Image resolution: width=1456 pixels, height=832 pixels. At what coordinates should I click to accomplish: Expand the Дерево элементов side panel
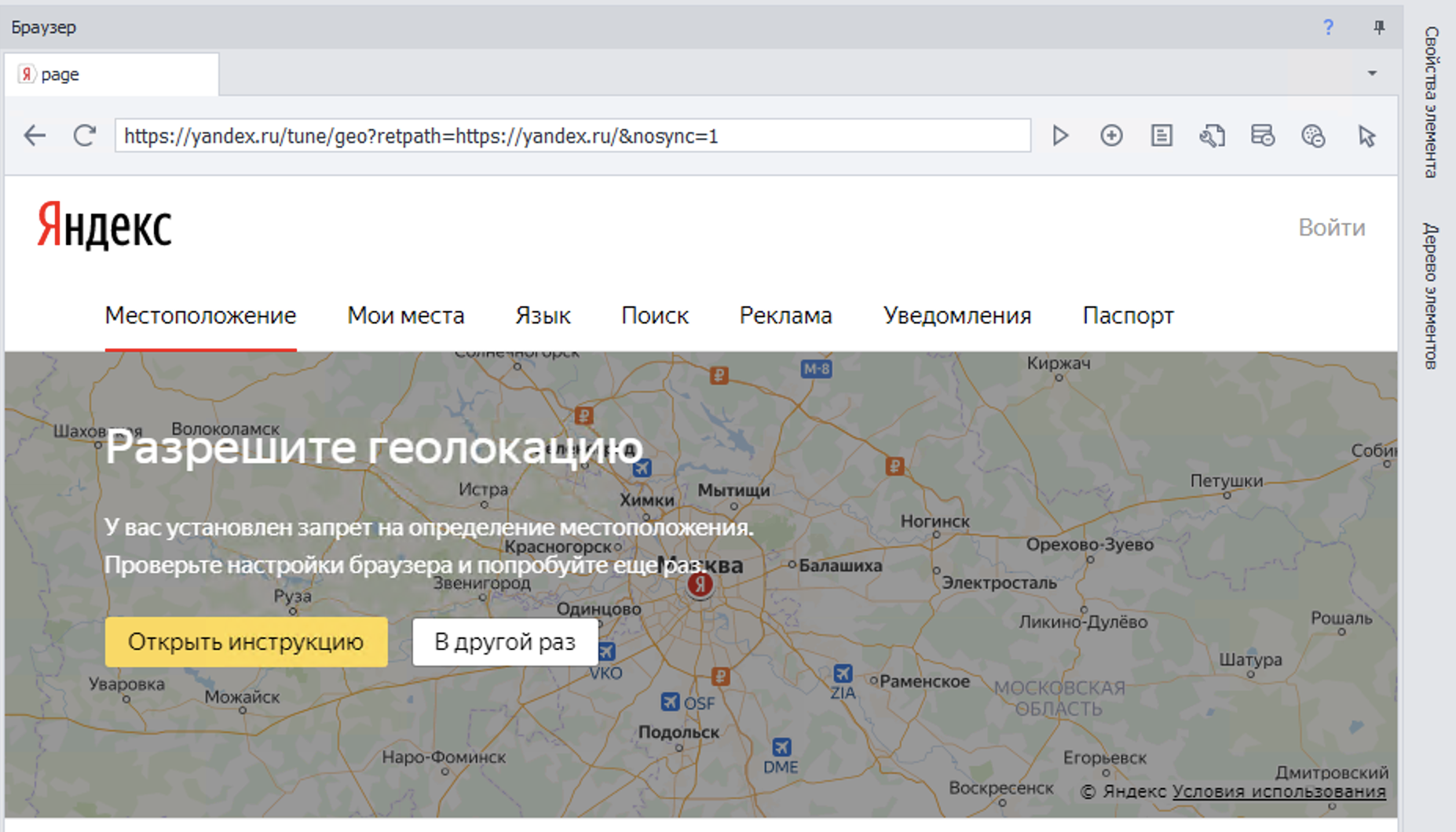1431,295
